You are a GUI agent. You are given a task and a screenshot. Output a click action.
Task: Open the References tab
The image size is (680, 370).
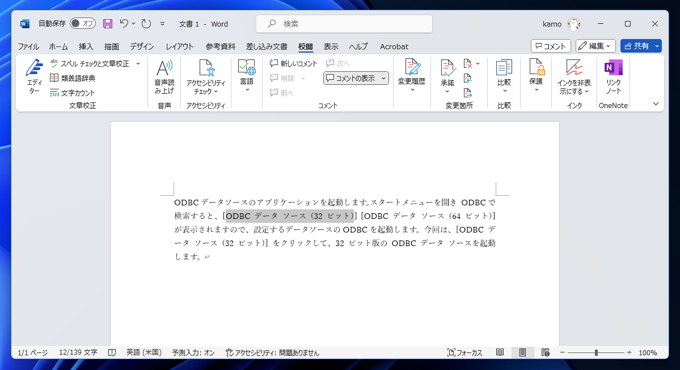pos(220,46)
